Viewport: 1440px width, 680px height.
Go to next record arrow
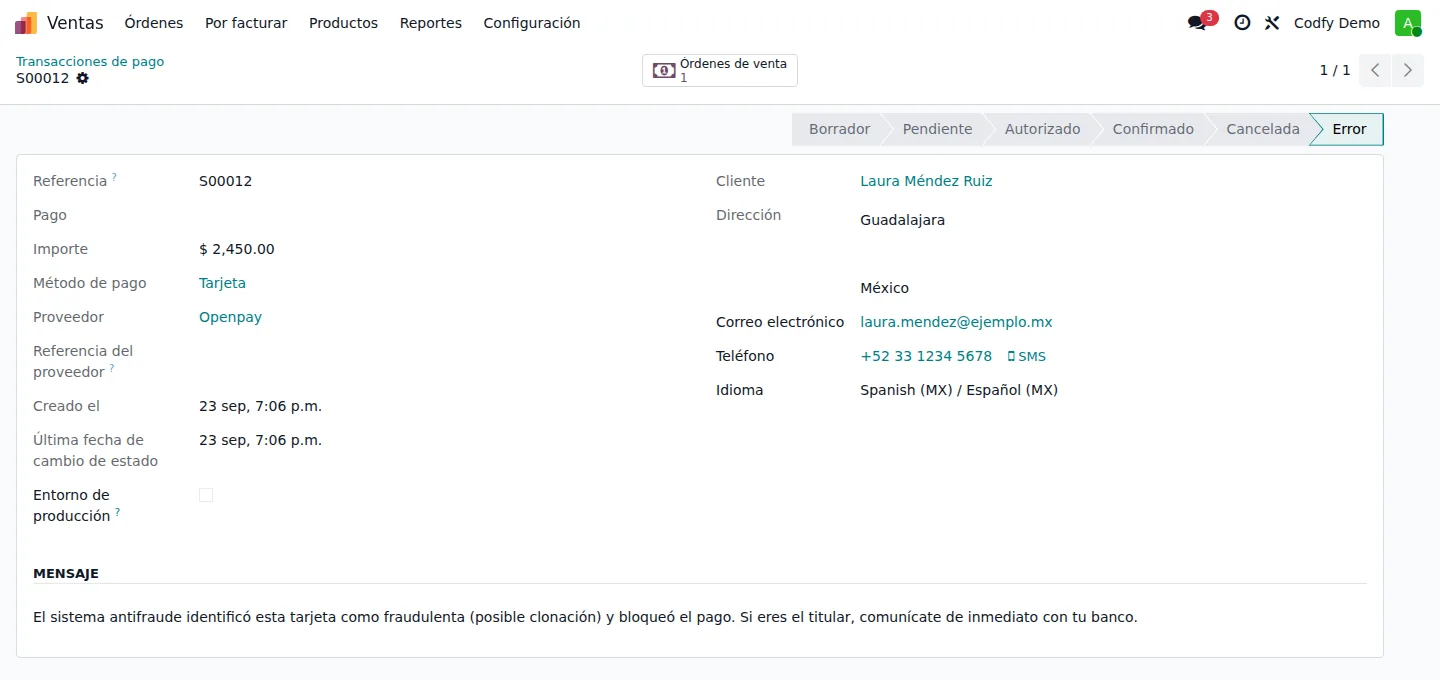coord(1408,70)
